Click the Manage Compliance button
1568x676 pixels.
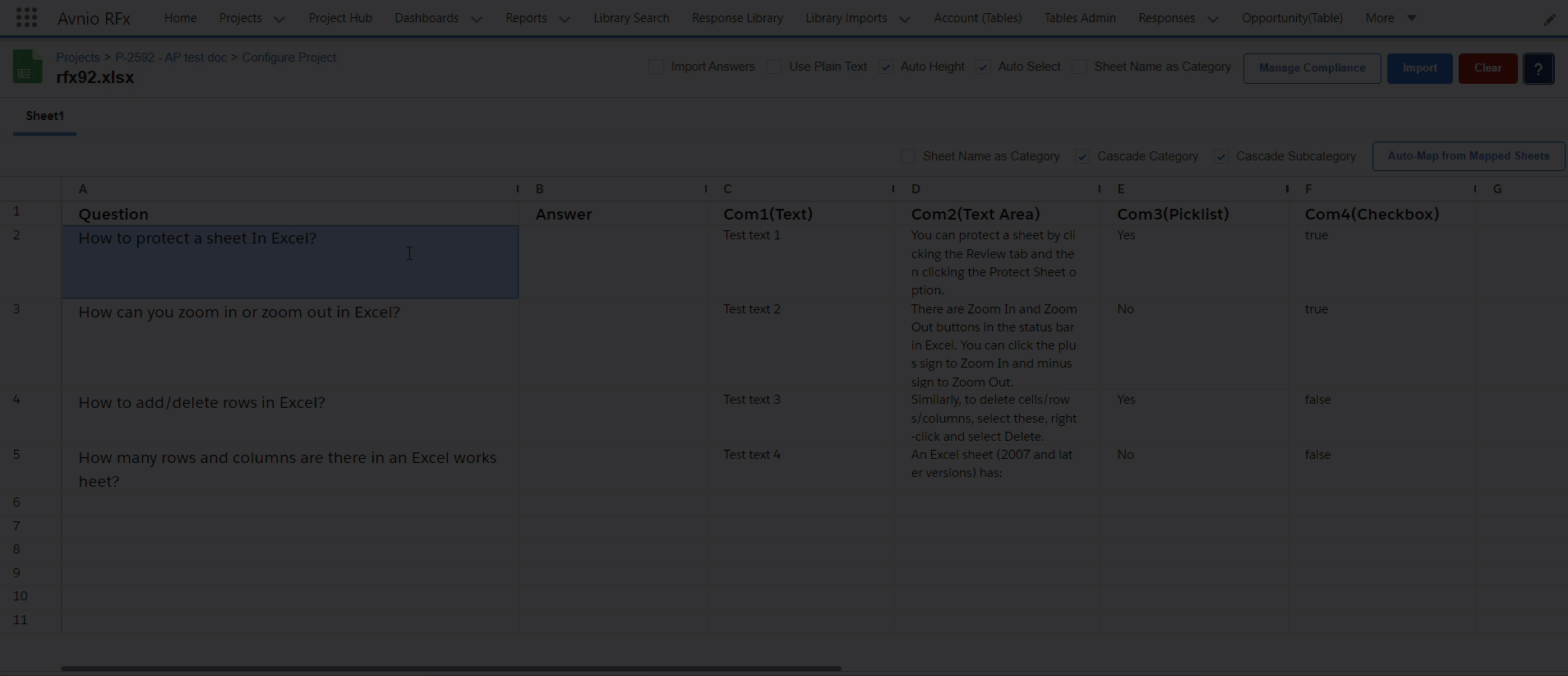click(x=1312, y=68)
